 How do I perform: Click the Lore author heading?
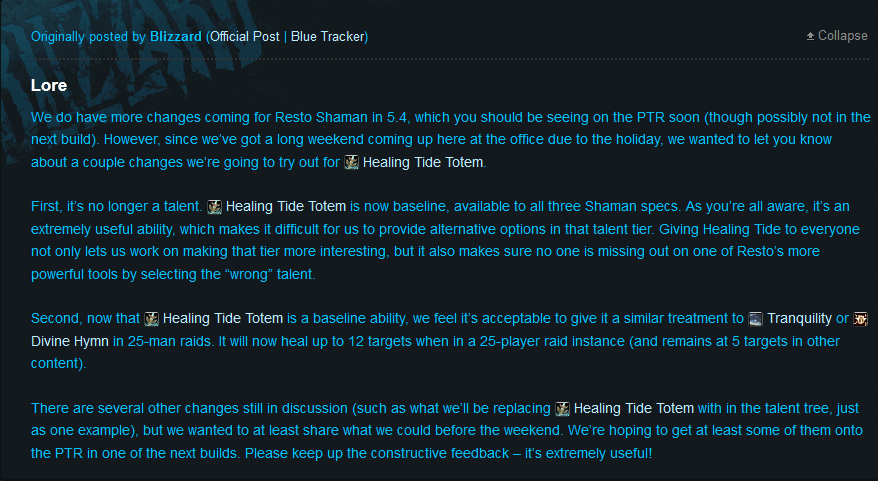[49, 85]
